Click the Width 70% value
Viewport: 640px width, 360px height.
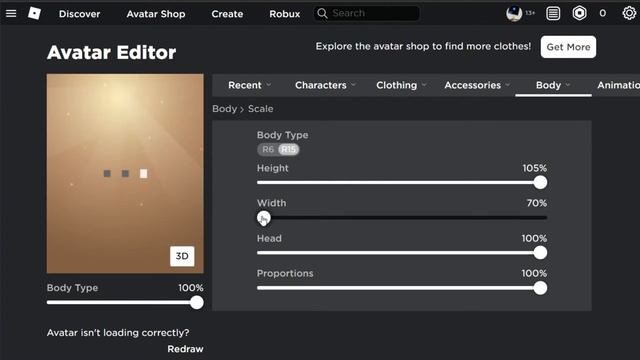(x=536, y=203)
